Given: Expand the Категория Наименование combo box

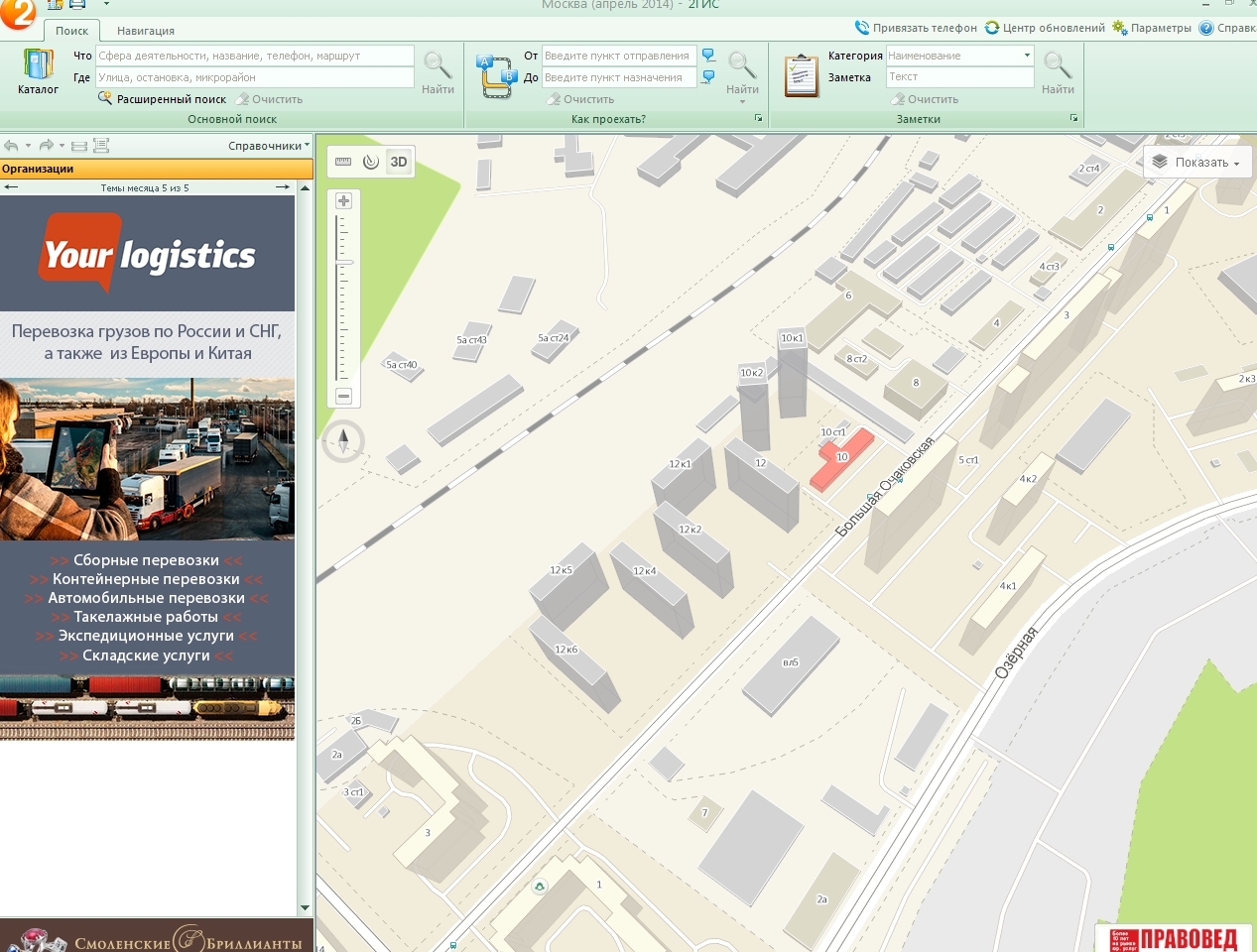Looking at the screenshot, I should tap(1027, 56).
